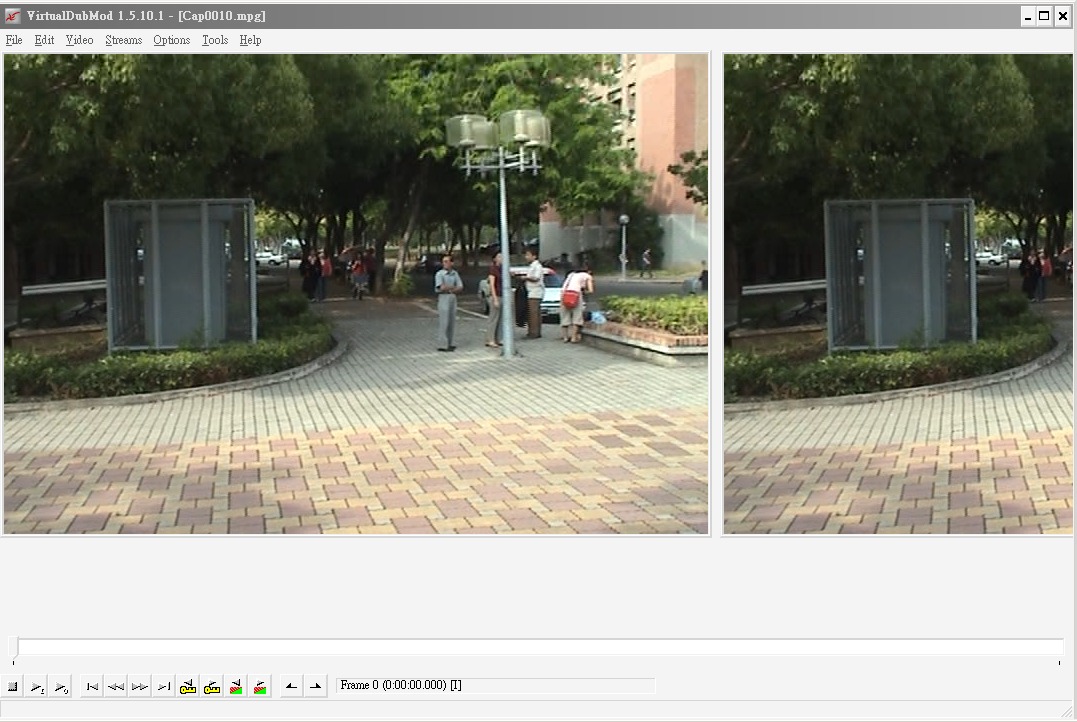Image resolution: width=1077 pixels, height=722 pixels.
Task: Click the Frame 0 position readout field
Action: [495, 686]
